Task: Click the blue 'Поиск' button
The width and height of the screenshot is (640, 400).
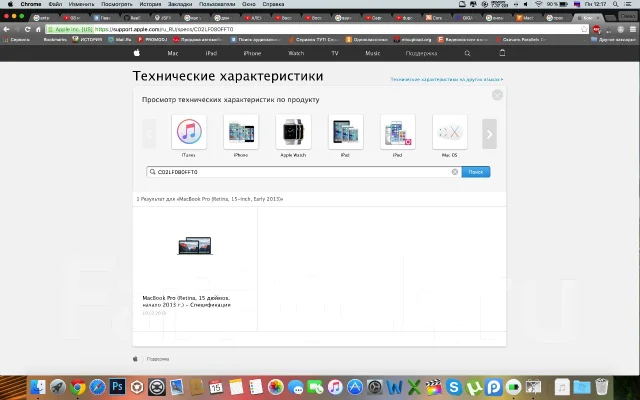Action: [x=476, y=172]
